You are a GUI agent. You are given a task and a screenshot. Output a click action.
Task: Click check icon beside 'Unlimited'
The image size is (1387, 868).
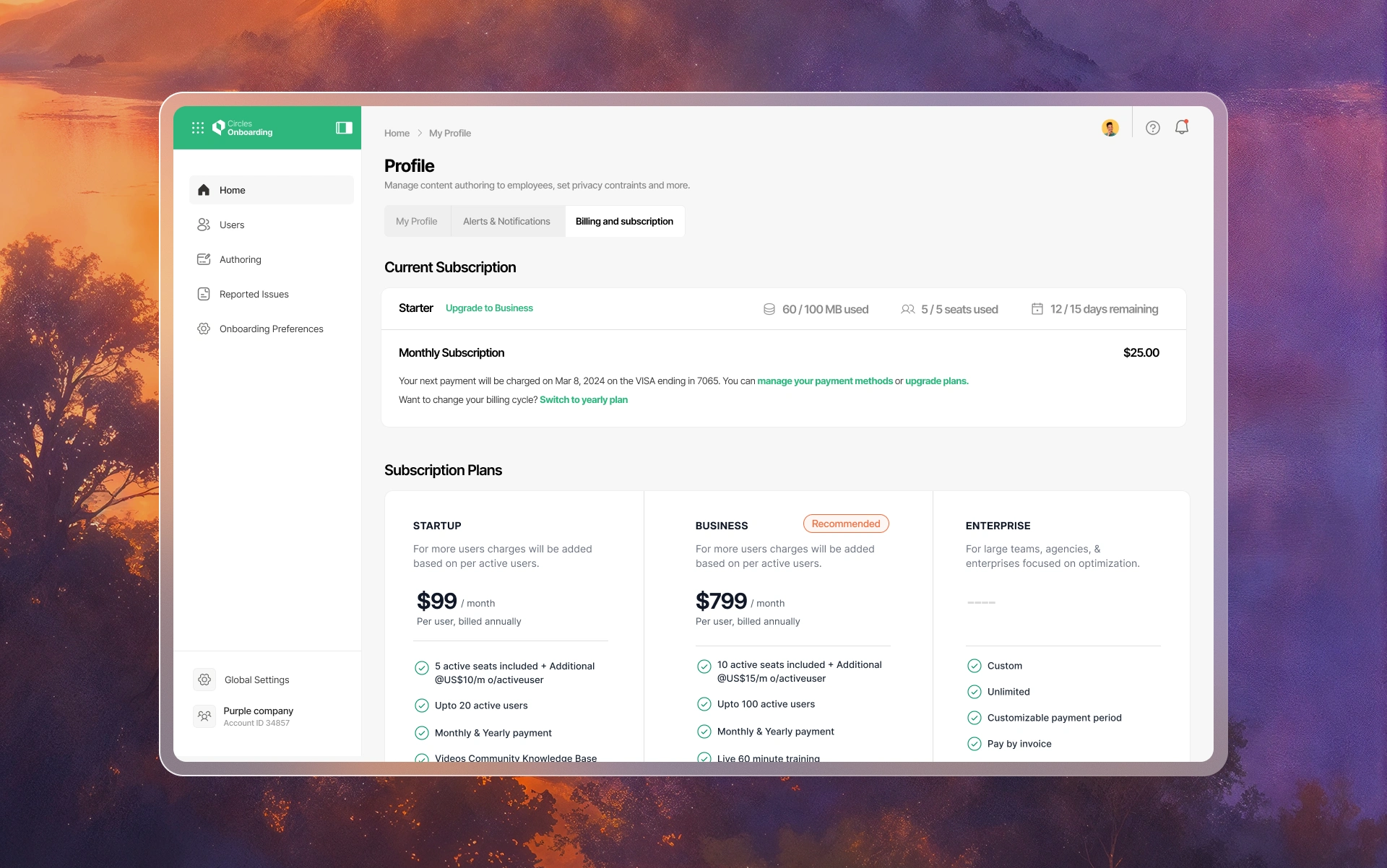pos(975,692)
